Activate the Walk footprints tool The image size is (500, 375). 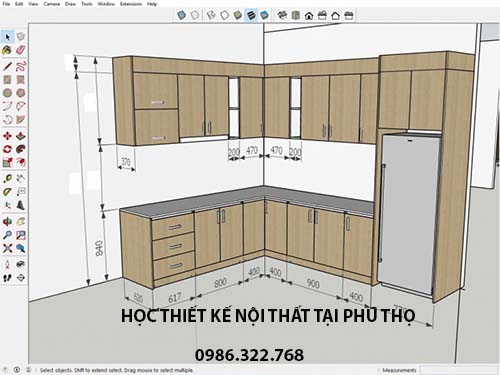[x=7, y=277]
